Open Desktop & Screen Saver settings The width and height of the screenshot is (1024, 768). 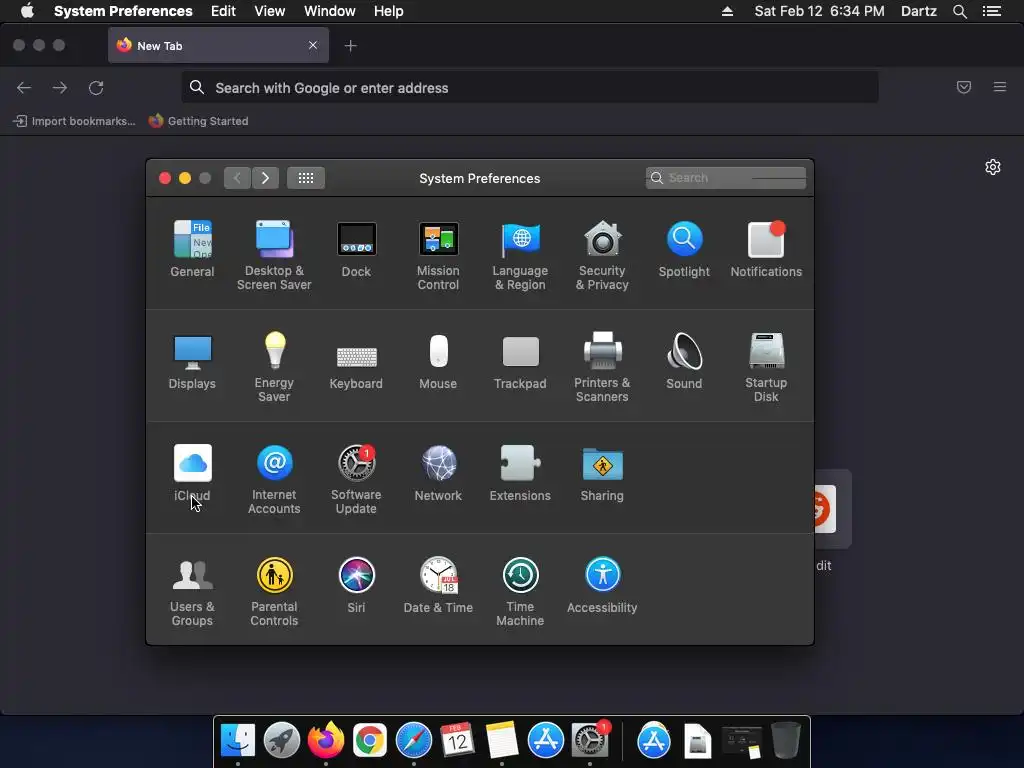point(274,255)
